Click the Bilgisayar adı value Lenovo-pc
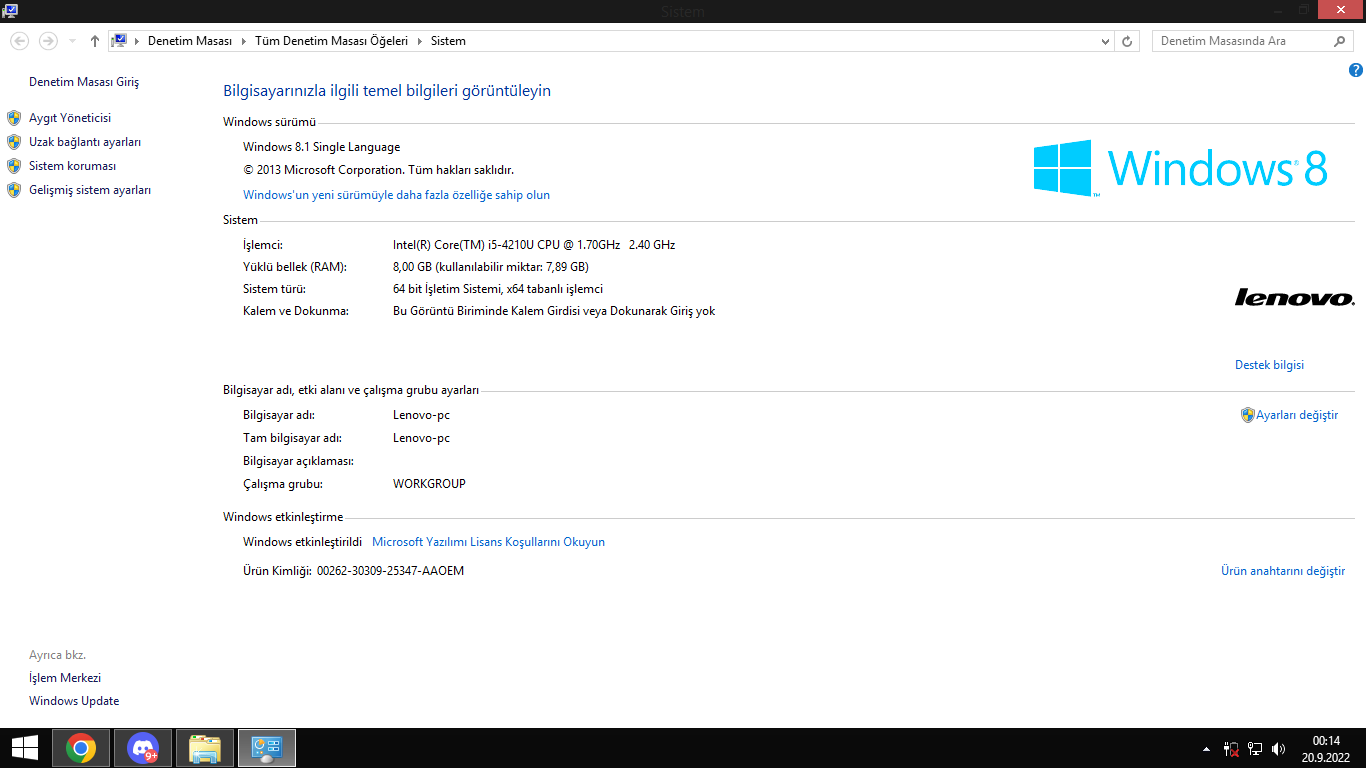 point(421,415)
